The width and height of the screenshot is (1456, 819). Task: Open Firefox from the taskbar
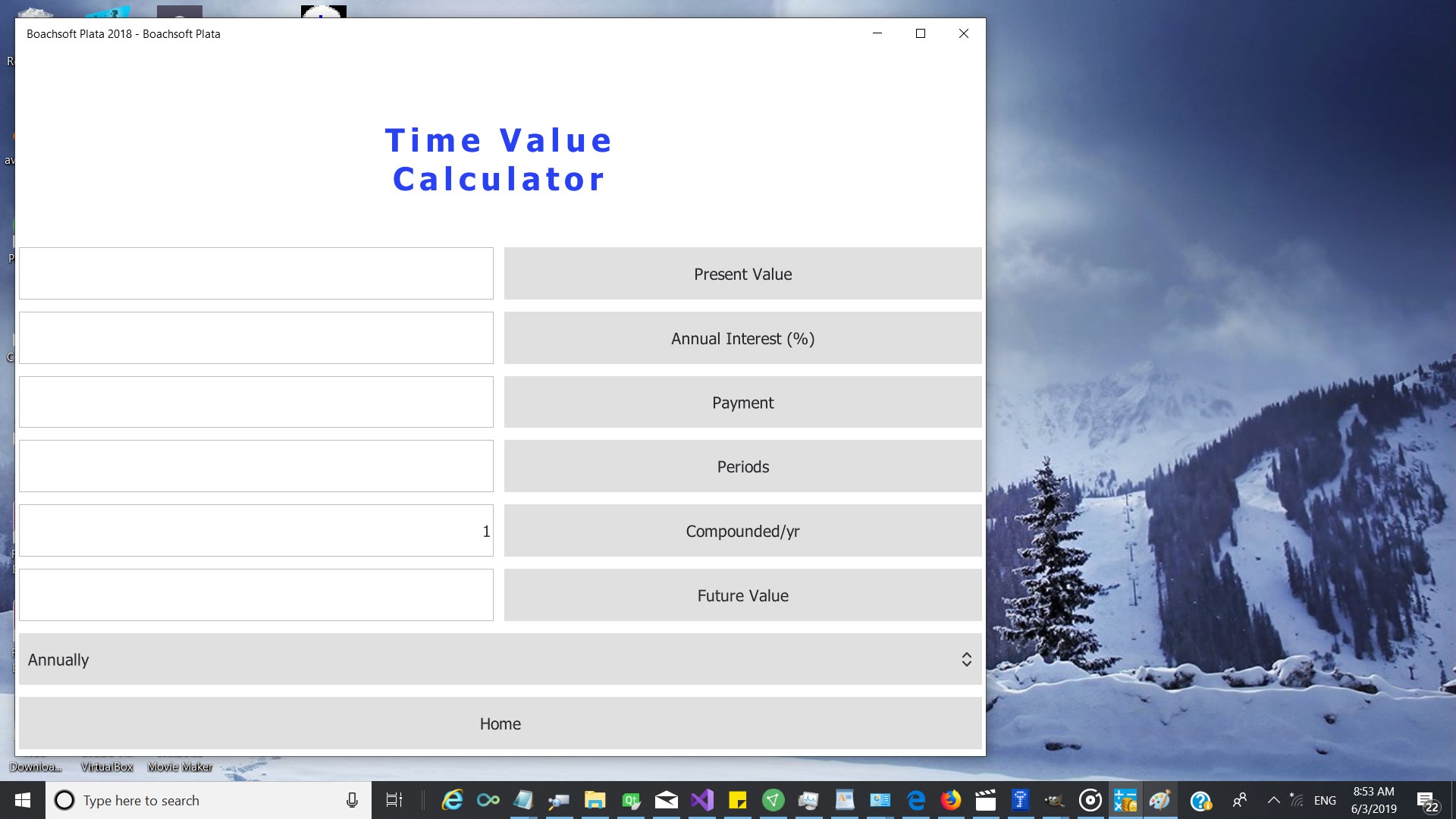(950, 800)
